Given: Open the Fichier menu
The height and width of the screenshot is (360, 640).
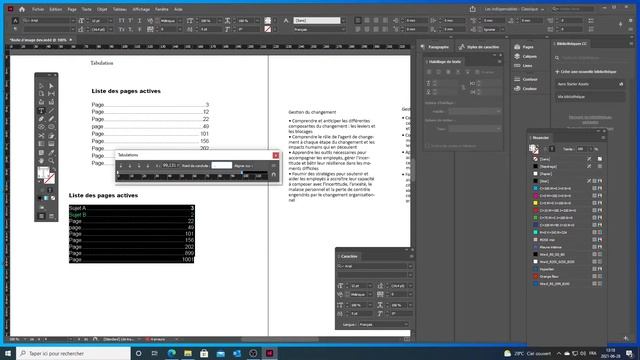Looking at the screenshot, I should 38,9.
